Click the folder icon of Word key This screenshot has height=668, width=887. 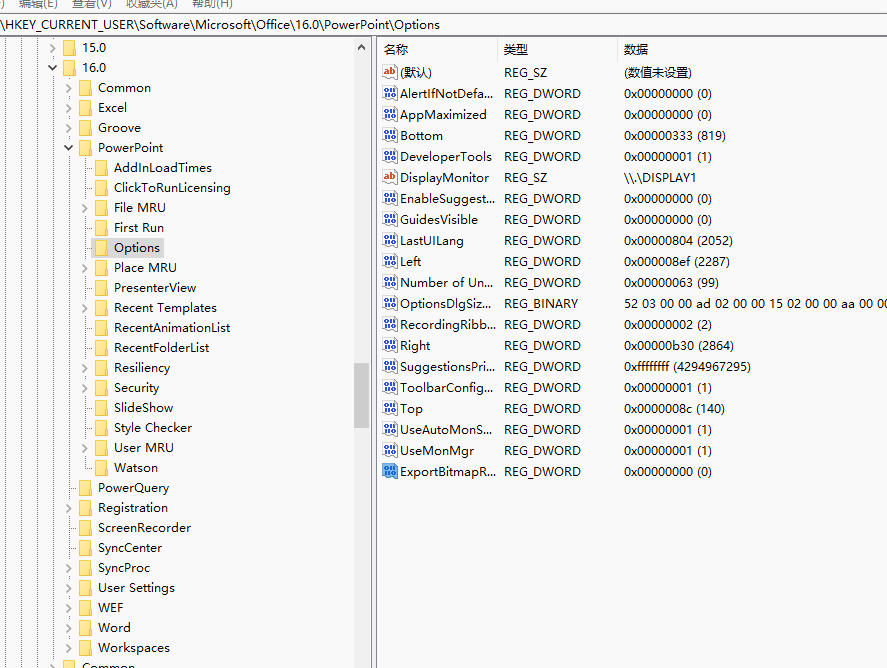[85, 628]
